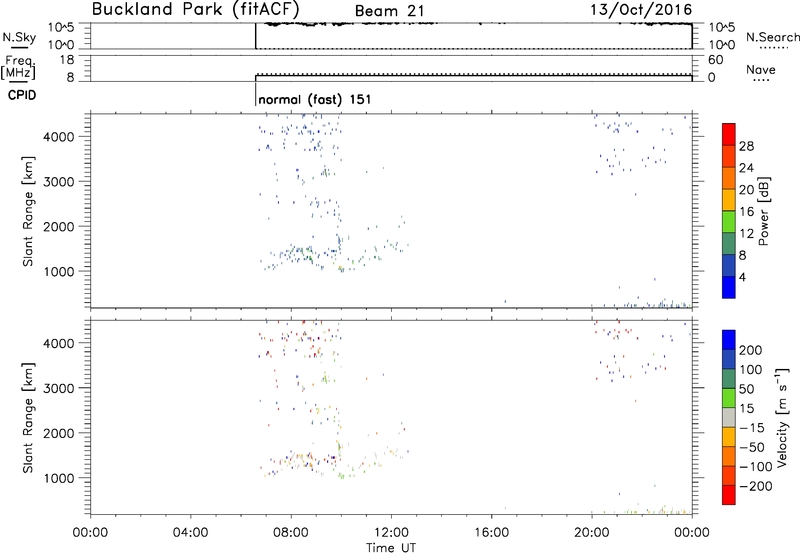Click the '60' Nave axis tick label
Image resolution: width=800 pixels, height=554 pixels.
point(716,60)
